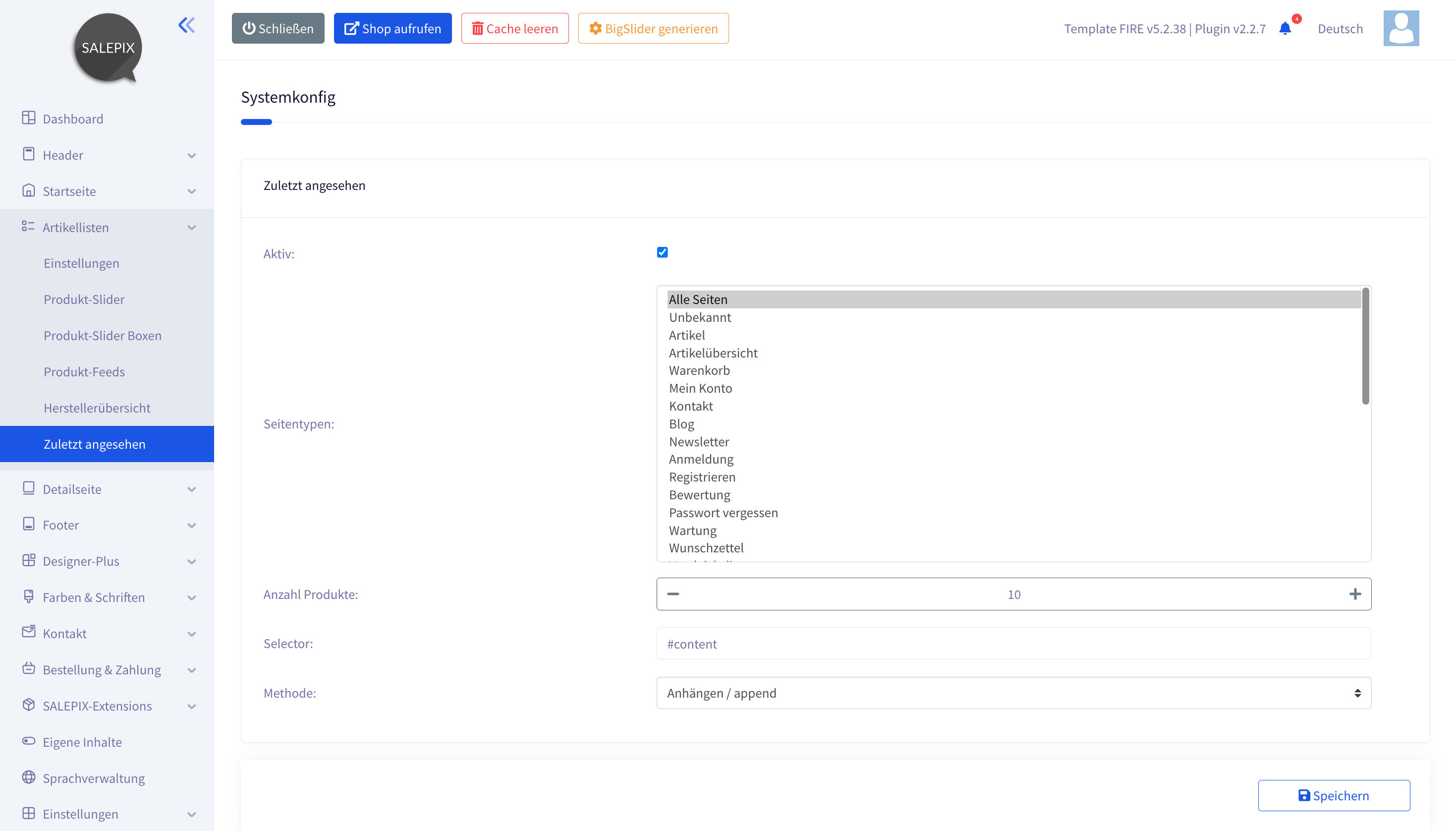Increase Anzahl Produkte with plus button

point(1355,594)
